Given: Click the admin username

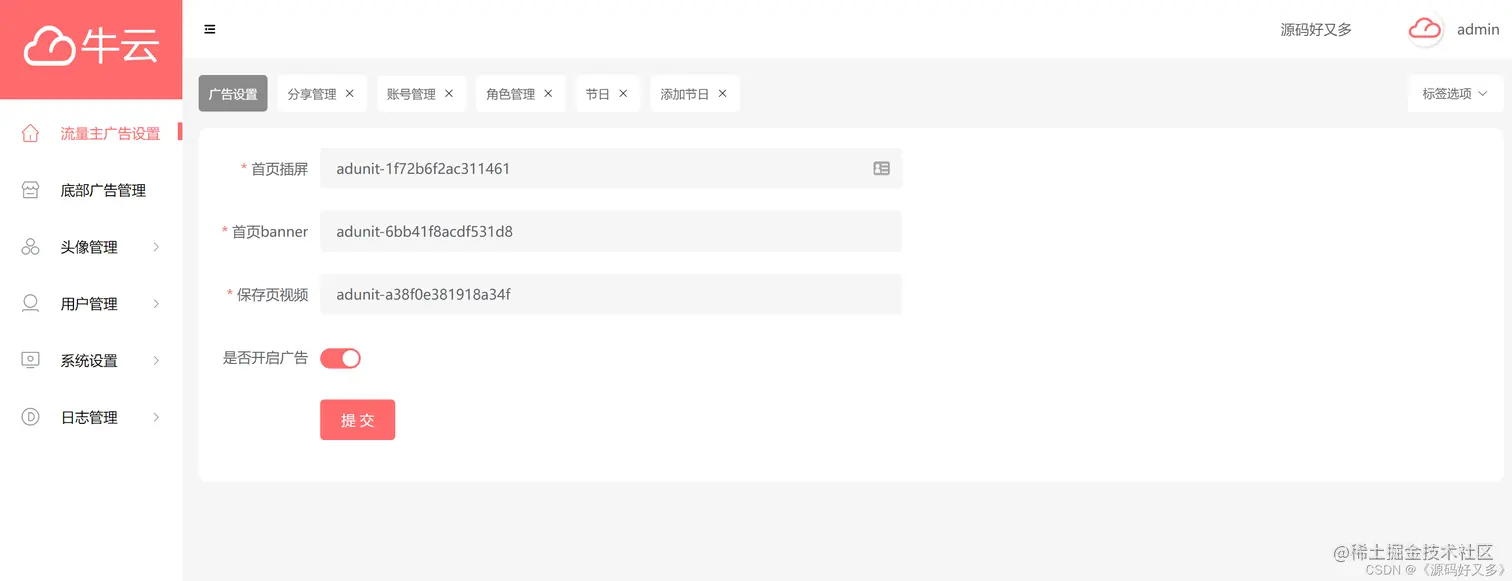Looking at the screenshot, I should point(1478,29).
